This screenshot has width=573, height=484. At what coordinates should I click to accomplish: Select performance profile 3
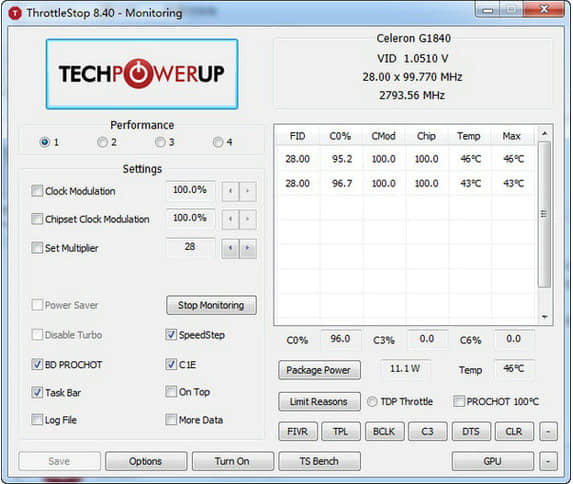click(160, 142)
